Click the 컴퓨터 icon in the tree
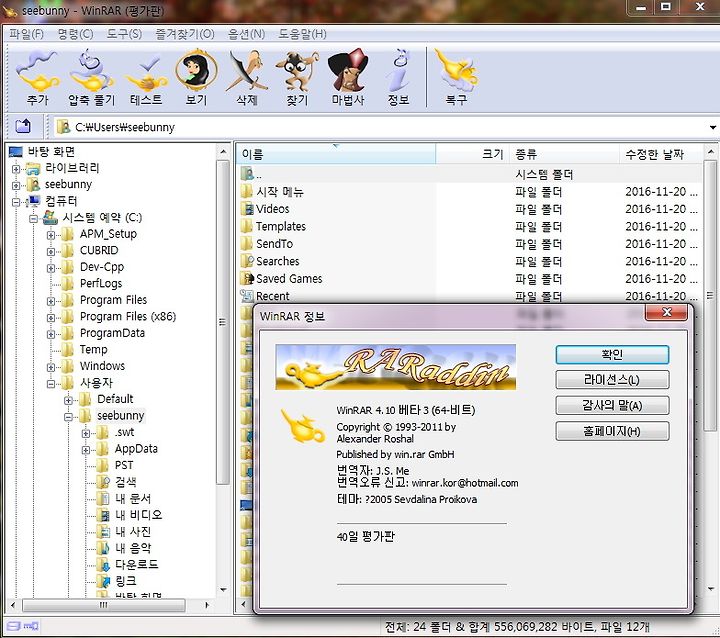 tap(33, 201)
